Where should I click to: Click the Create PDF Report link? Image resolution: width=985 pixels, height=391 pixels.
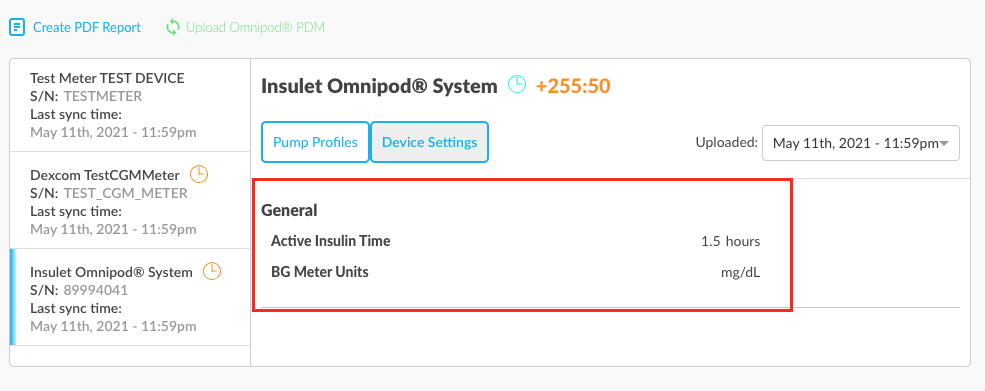87,28
